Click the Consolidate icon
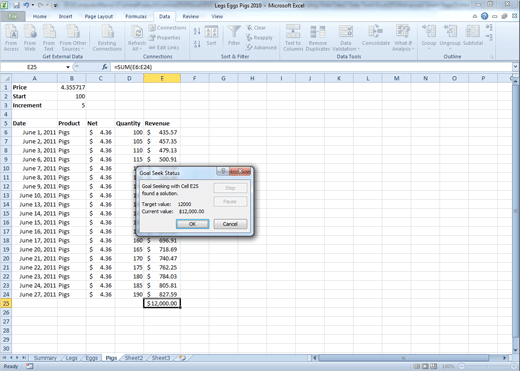The height and width of the screenshot is (371, 520). [376, 35]
